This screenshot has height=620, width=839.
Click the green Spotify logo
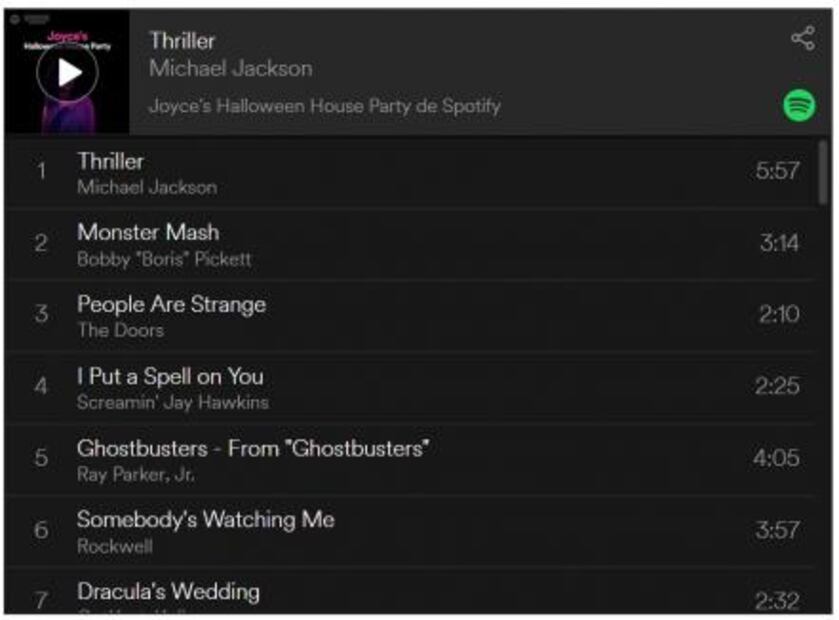799,105
